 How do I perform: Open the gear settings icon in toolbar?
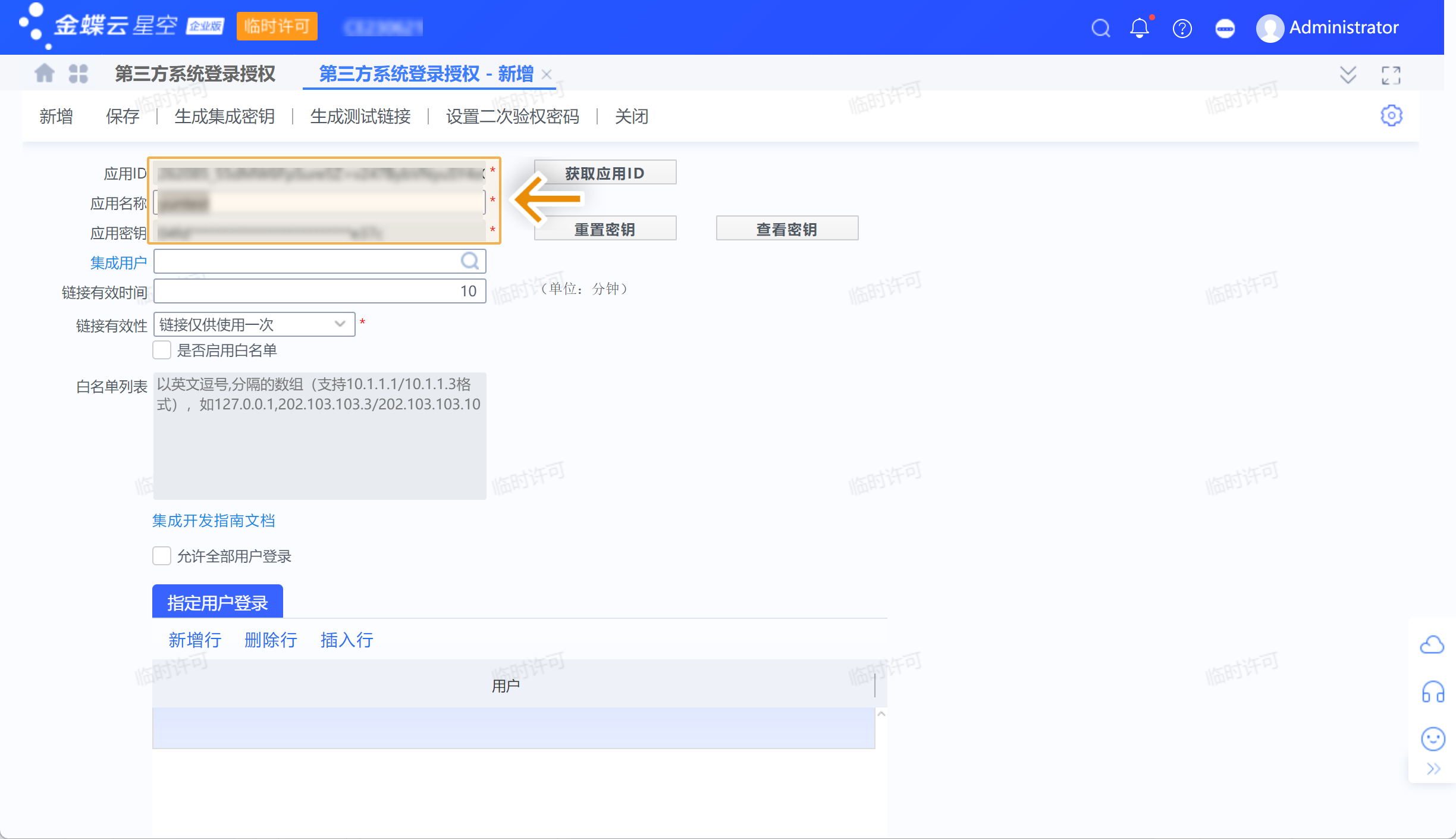tap(1391, 115)
